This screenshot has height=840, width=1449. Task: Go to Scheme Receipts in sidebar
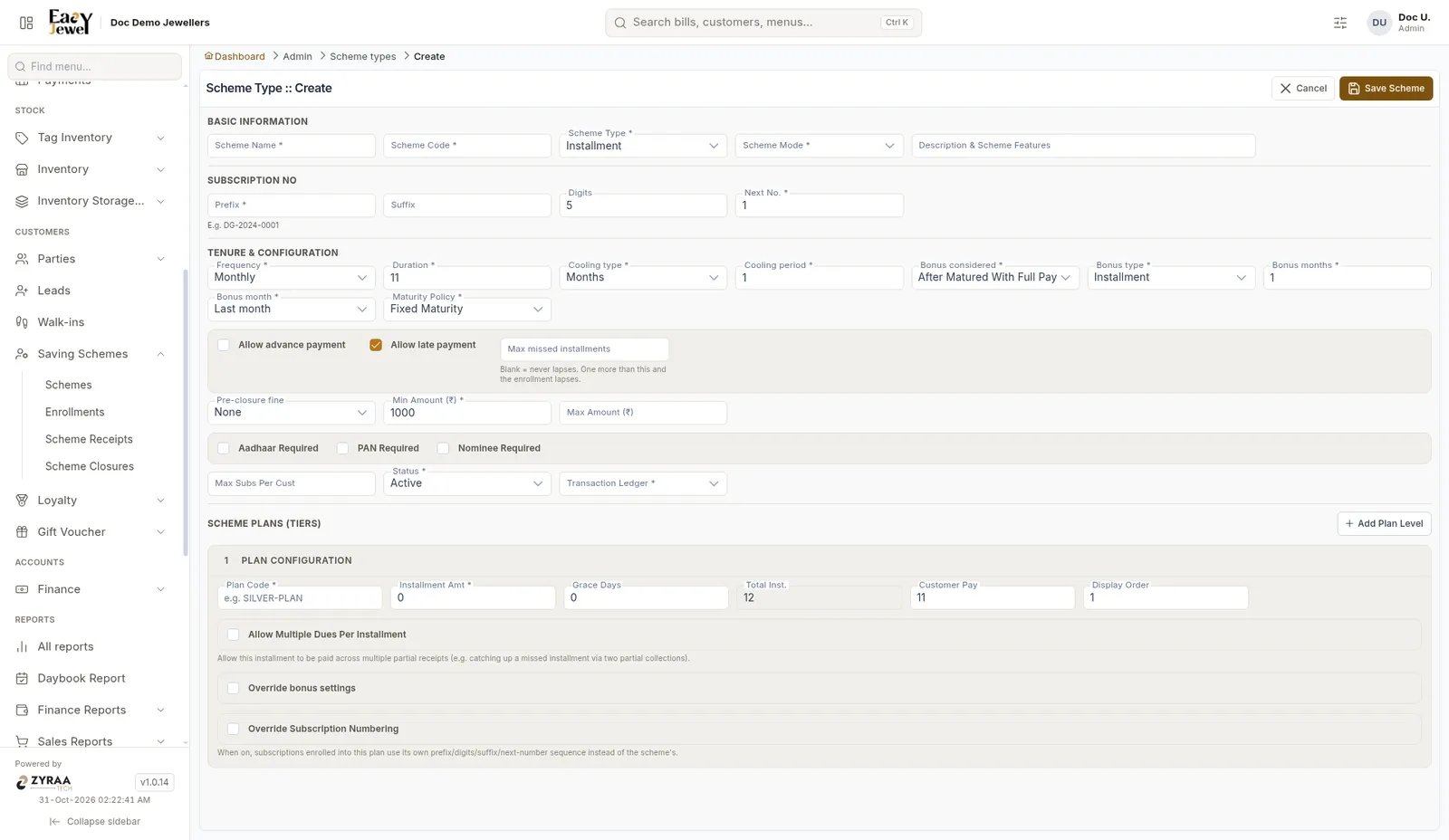[x=89, y=439]
